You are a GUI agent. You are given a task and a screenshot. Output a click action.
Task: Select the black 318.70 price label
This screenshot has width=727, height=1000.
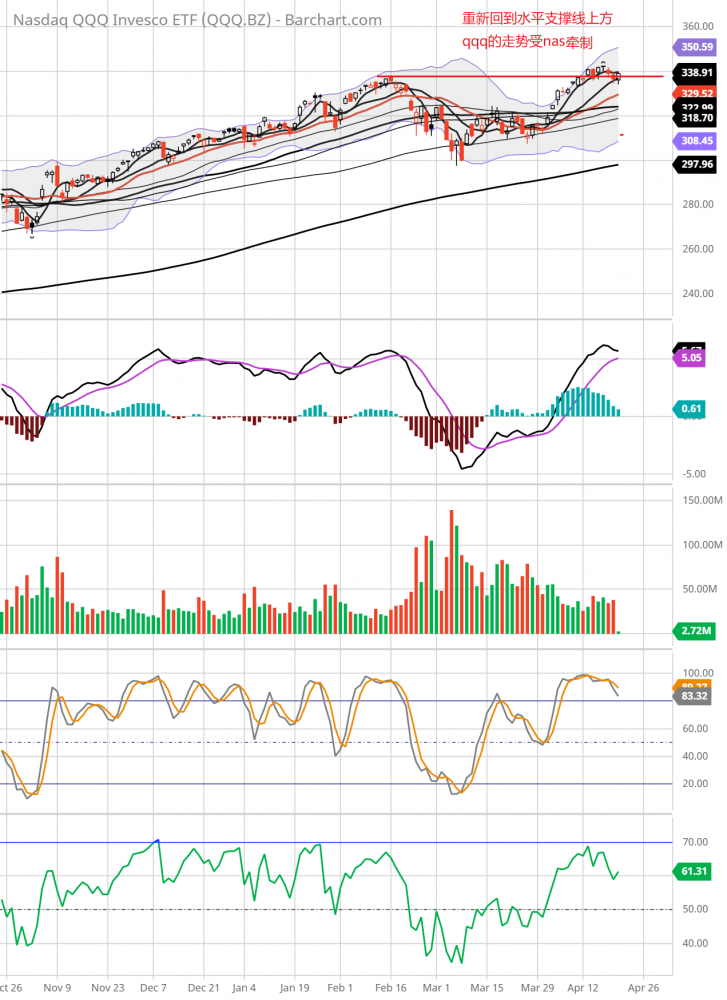click(696, 118)
